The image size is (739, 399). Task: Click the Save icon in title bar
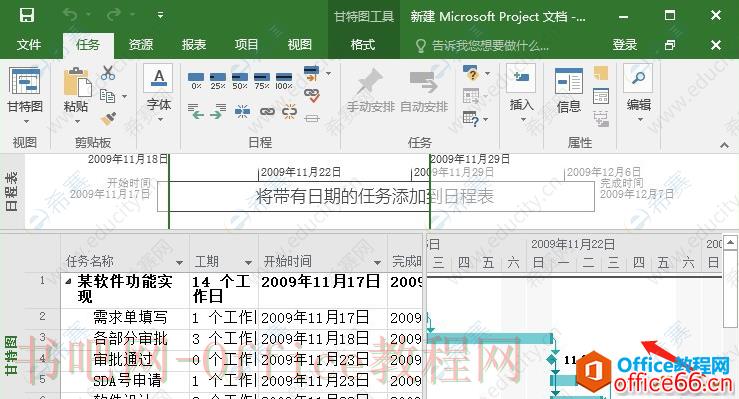(x=27, y=16)
